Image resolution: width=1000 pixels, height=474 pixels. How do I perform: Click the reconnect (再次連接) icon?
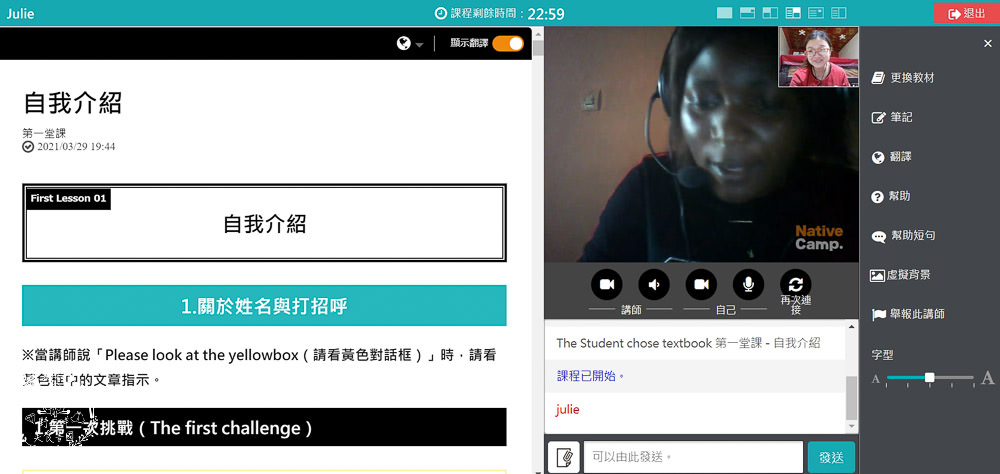click(795, 284)
